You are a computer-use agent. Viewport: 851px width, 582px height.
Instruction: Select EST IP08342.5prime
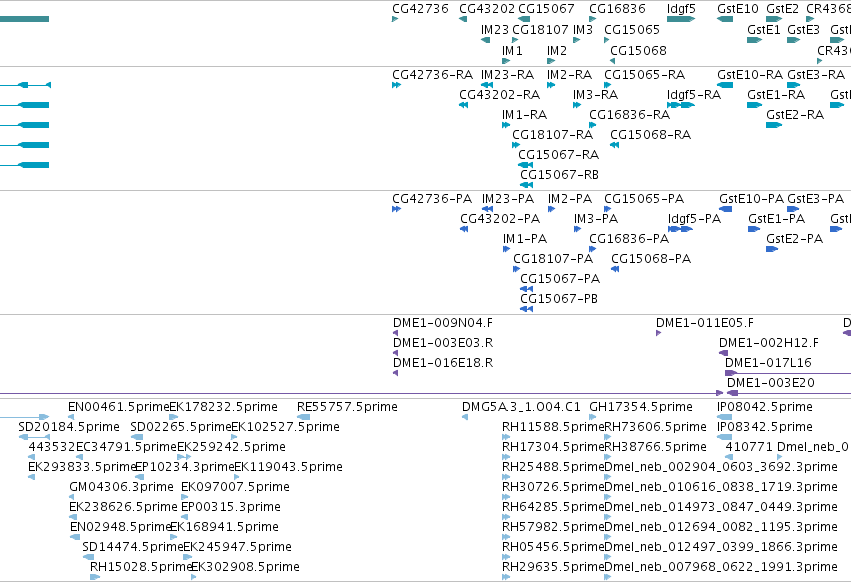[765, 427]
